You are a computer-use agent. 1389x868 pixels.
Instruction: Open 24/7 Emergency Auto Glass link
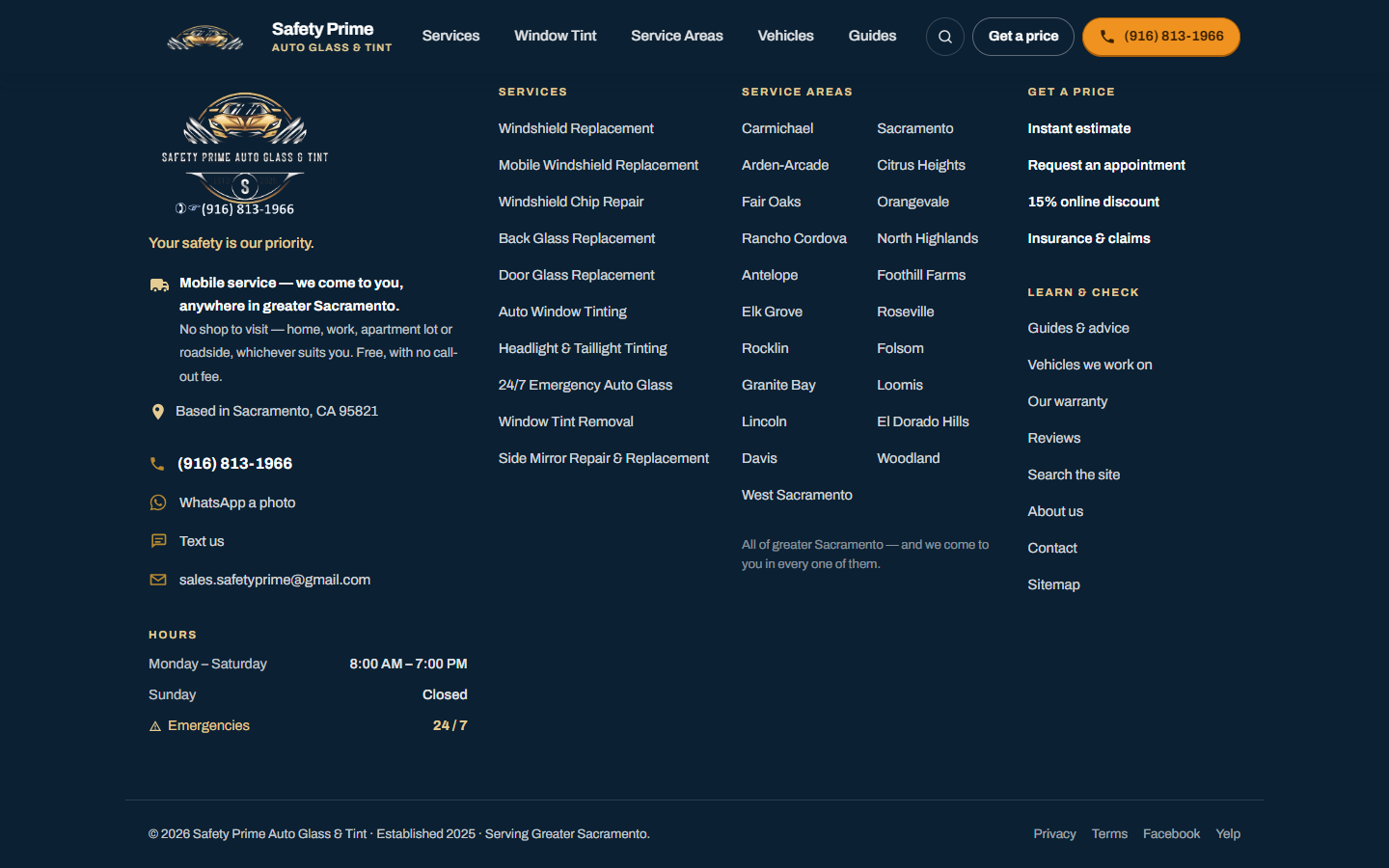(586, 385)
